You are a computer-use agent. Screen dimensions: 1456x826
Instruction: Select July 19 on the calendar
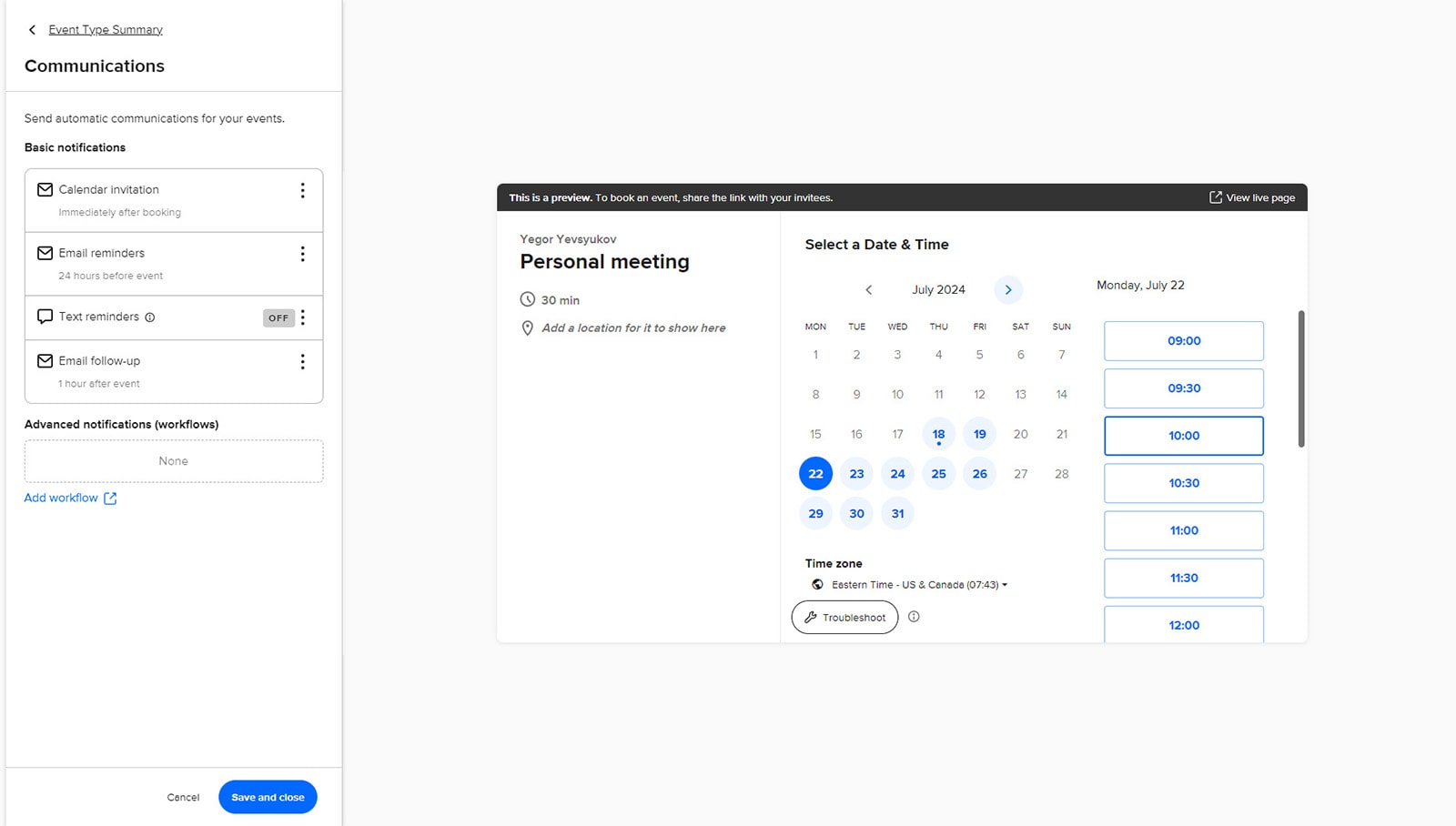979,434
